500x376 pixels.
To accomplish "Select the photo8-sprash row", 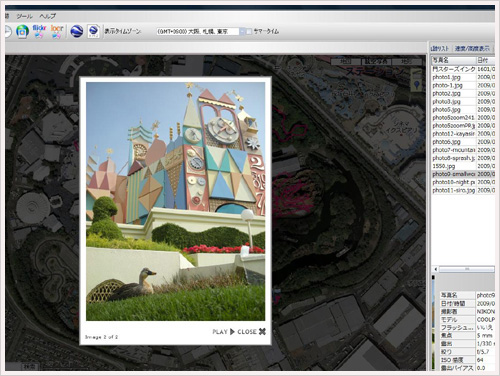I will (463, 158).
